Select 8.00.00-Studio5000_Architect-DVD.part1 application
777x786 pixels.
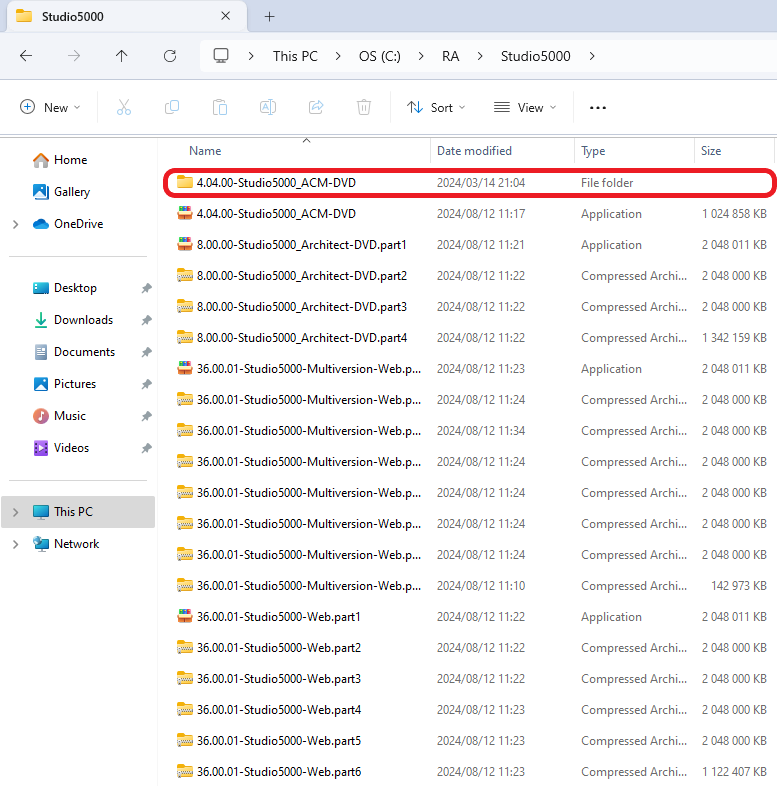pyautogui.click(x=470, y=245)
